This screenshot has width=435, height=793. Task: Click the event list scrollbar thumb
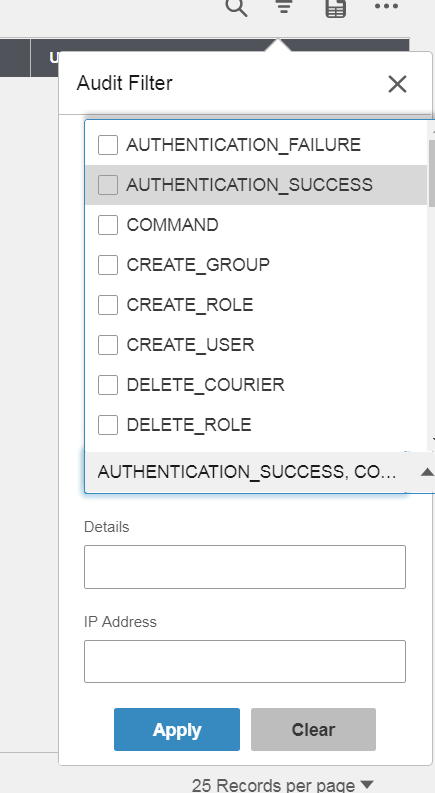point(431,173)
